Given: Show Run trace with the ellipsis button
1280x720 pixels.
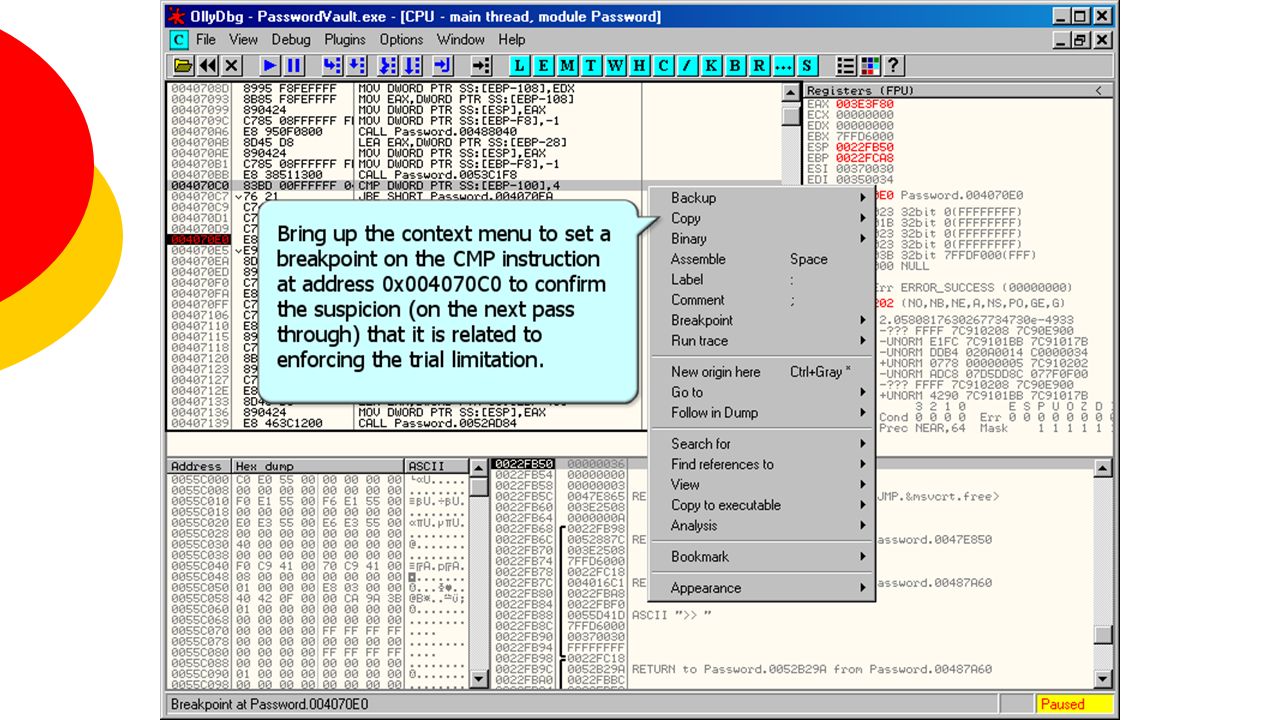Looking at the screenshot, I should (x=784, y=66).
